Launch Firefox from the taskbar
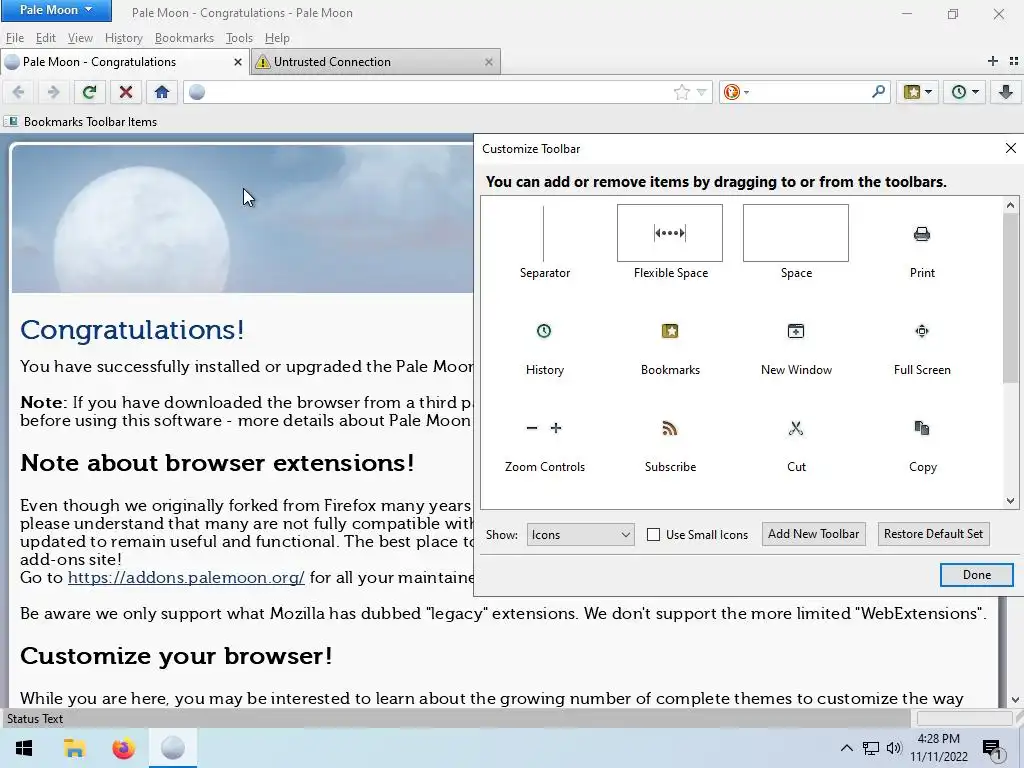Image resolution: width=1024 pixels, height=768 pixels. coord(123,748)
